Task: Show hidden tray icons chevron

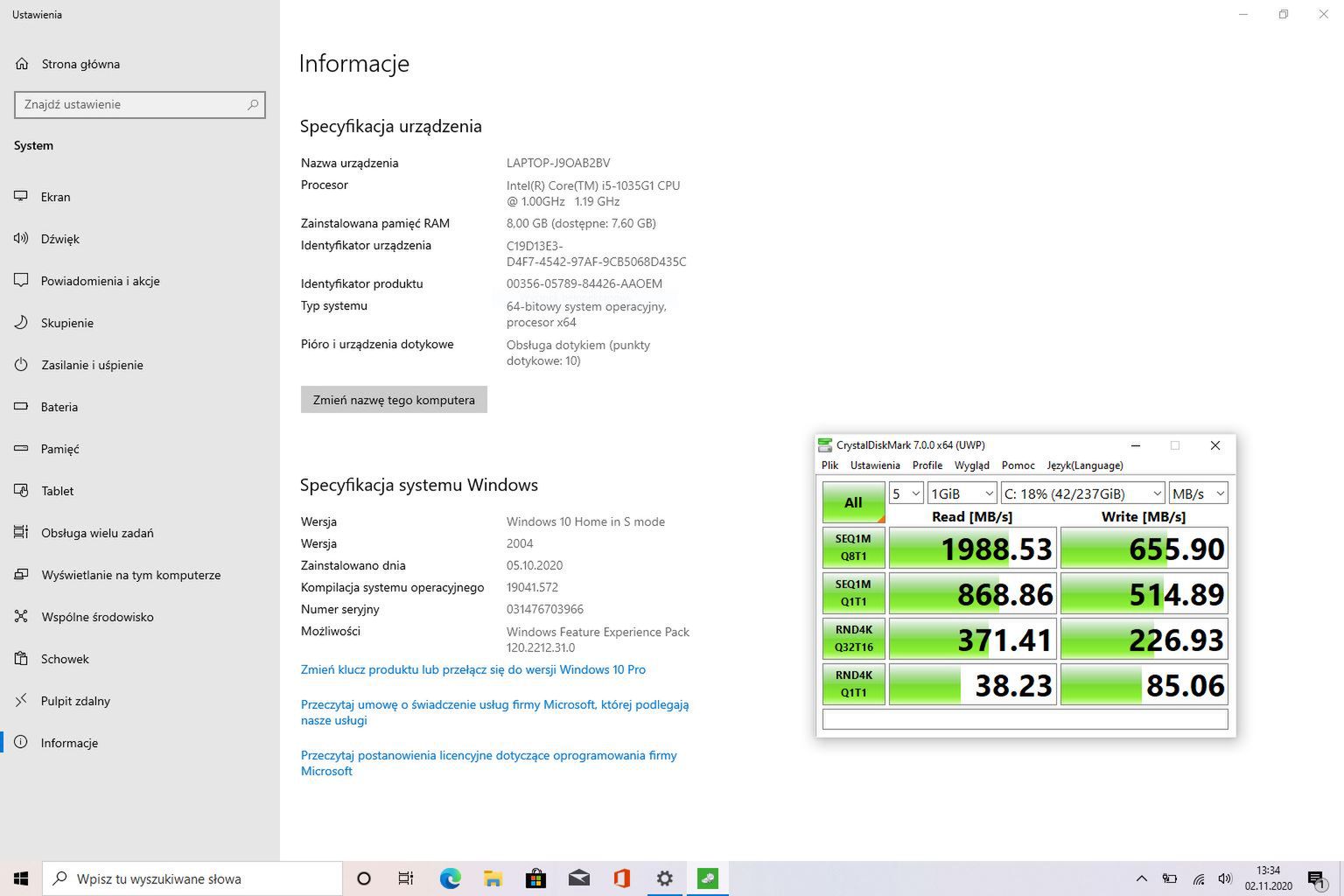Action: (1141, 878)
